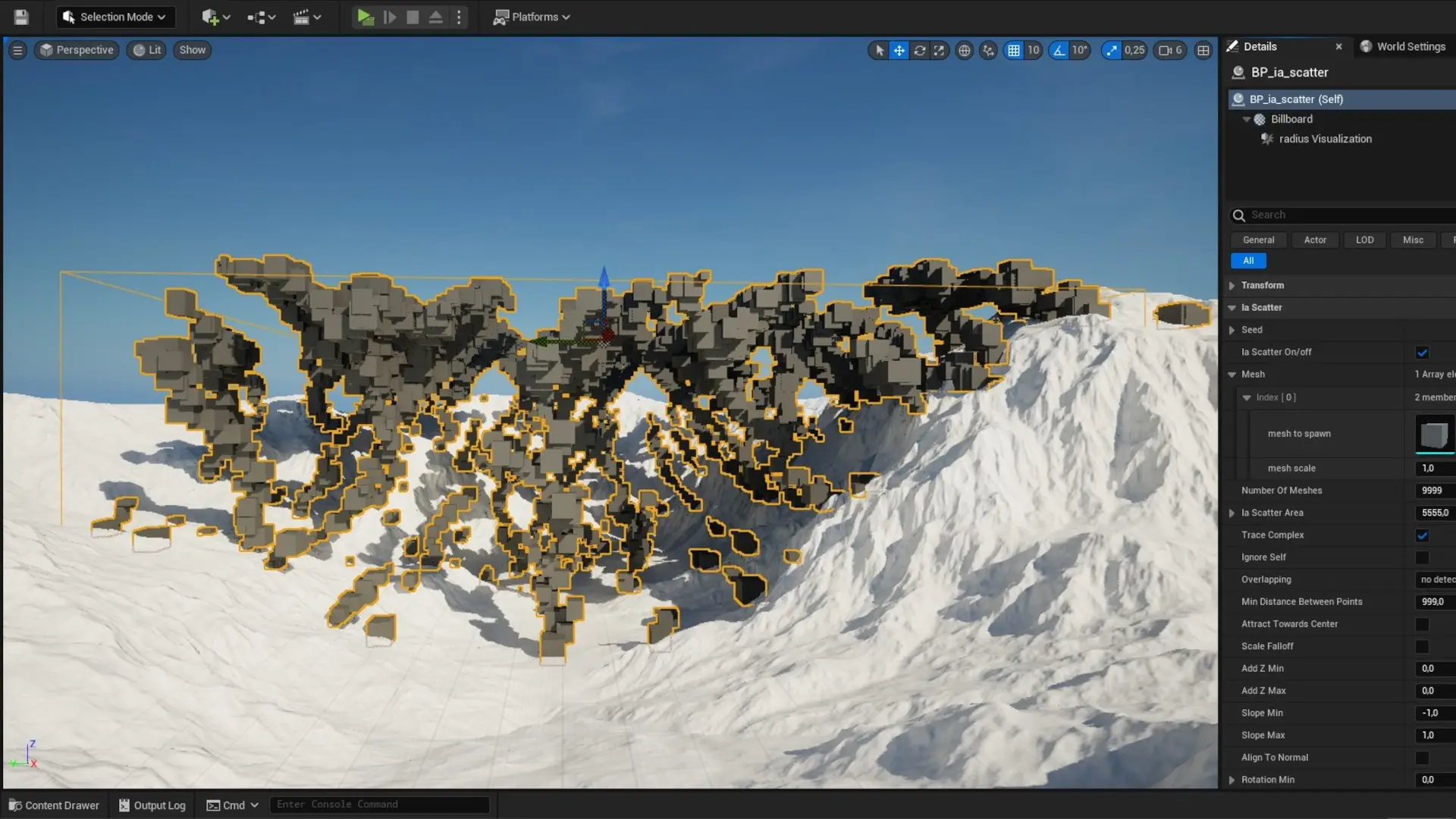Select the rotate gizmo tool in viewport

[919, 50]
